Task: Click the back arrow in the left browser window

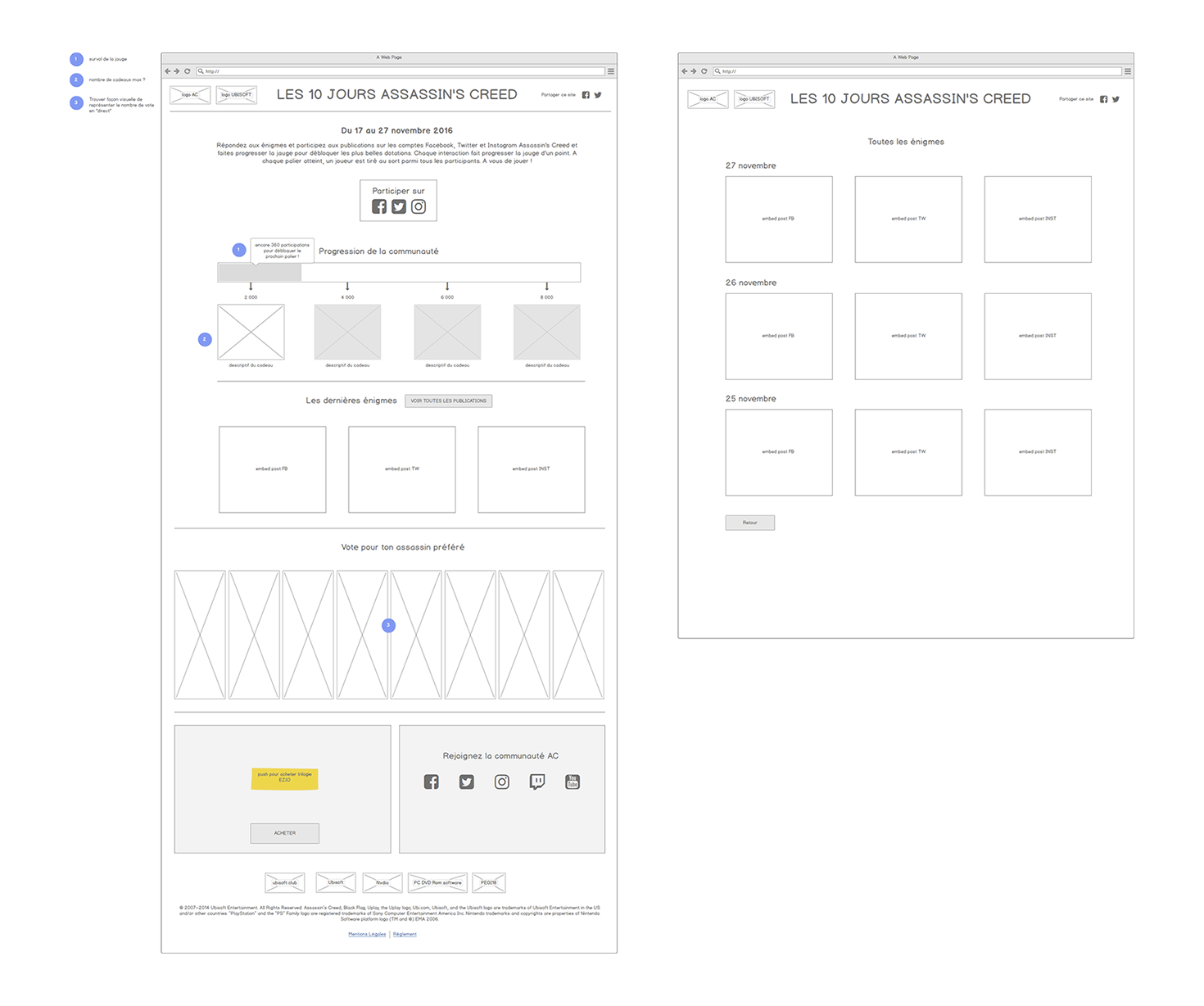Action: tap(168, 71)
